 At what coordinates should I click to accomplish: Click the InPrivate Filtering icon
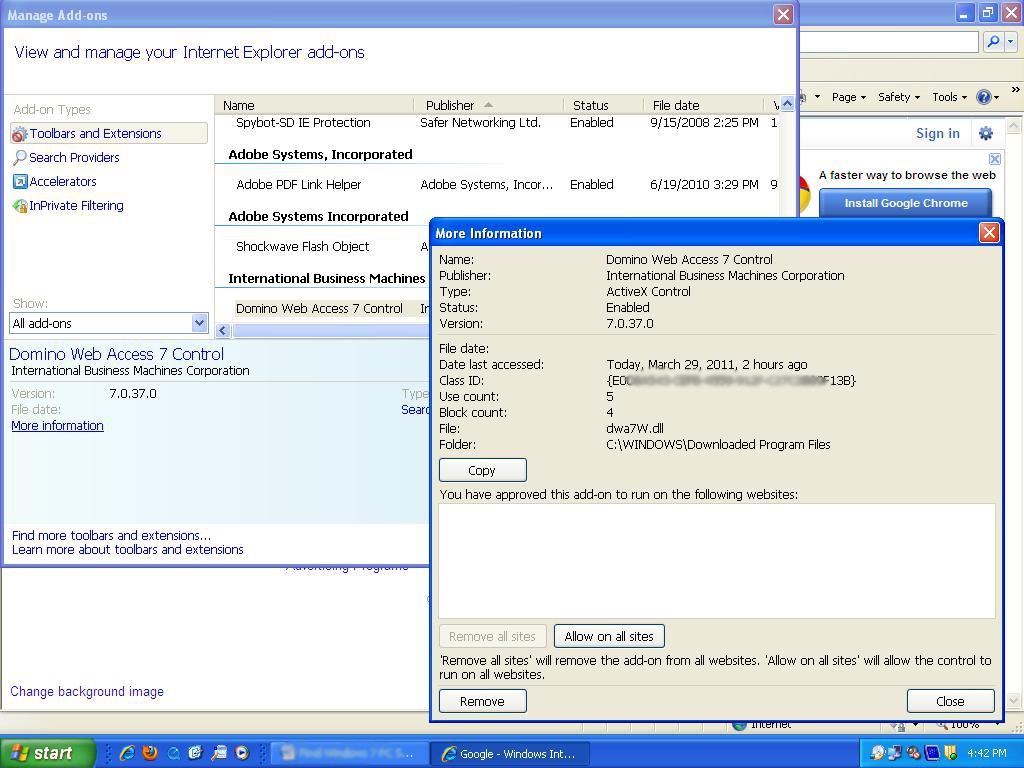(20, 206)
